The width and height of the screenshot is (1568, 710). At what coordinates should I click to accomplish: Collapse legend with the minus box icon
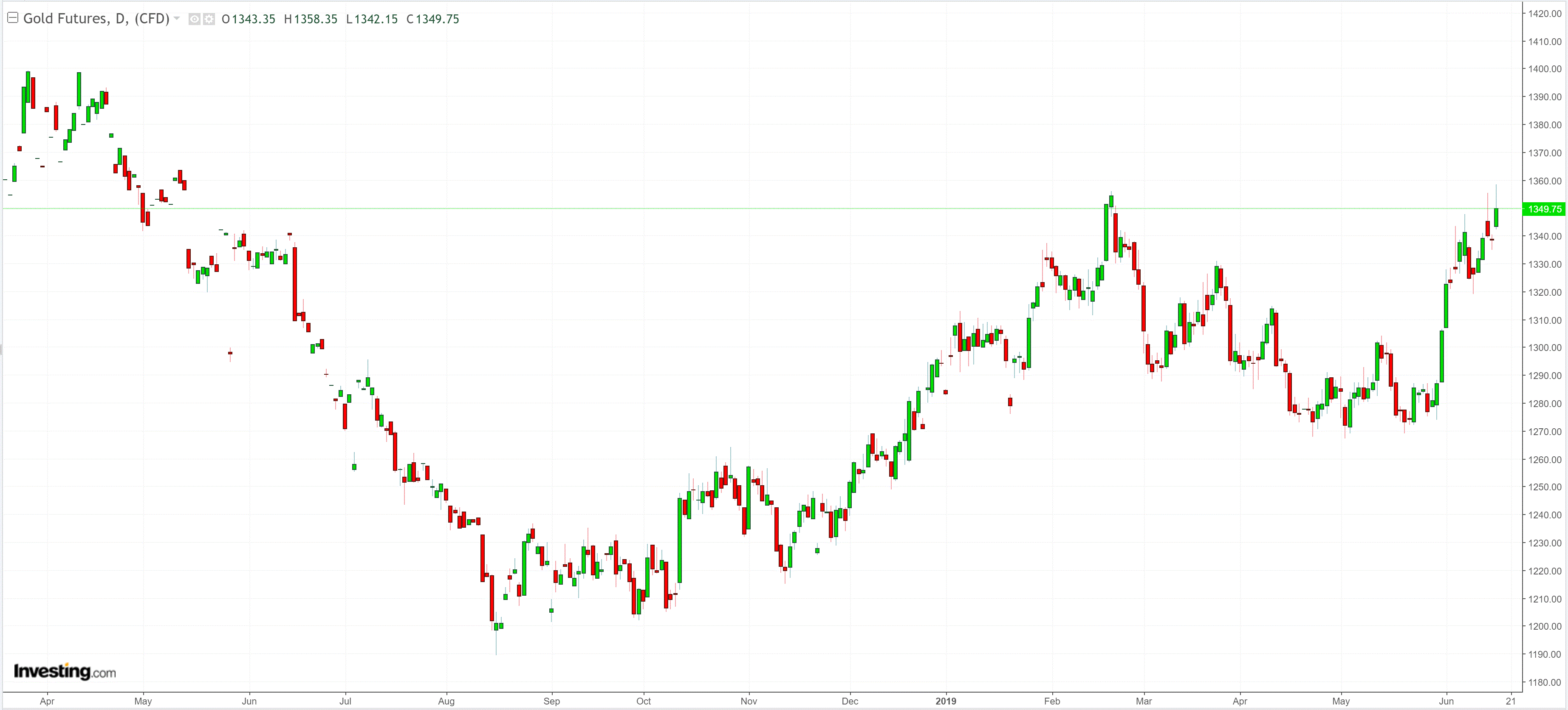tap(12, 18)
